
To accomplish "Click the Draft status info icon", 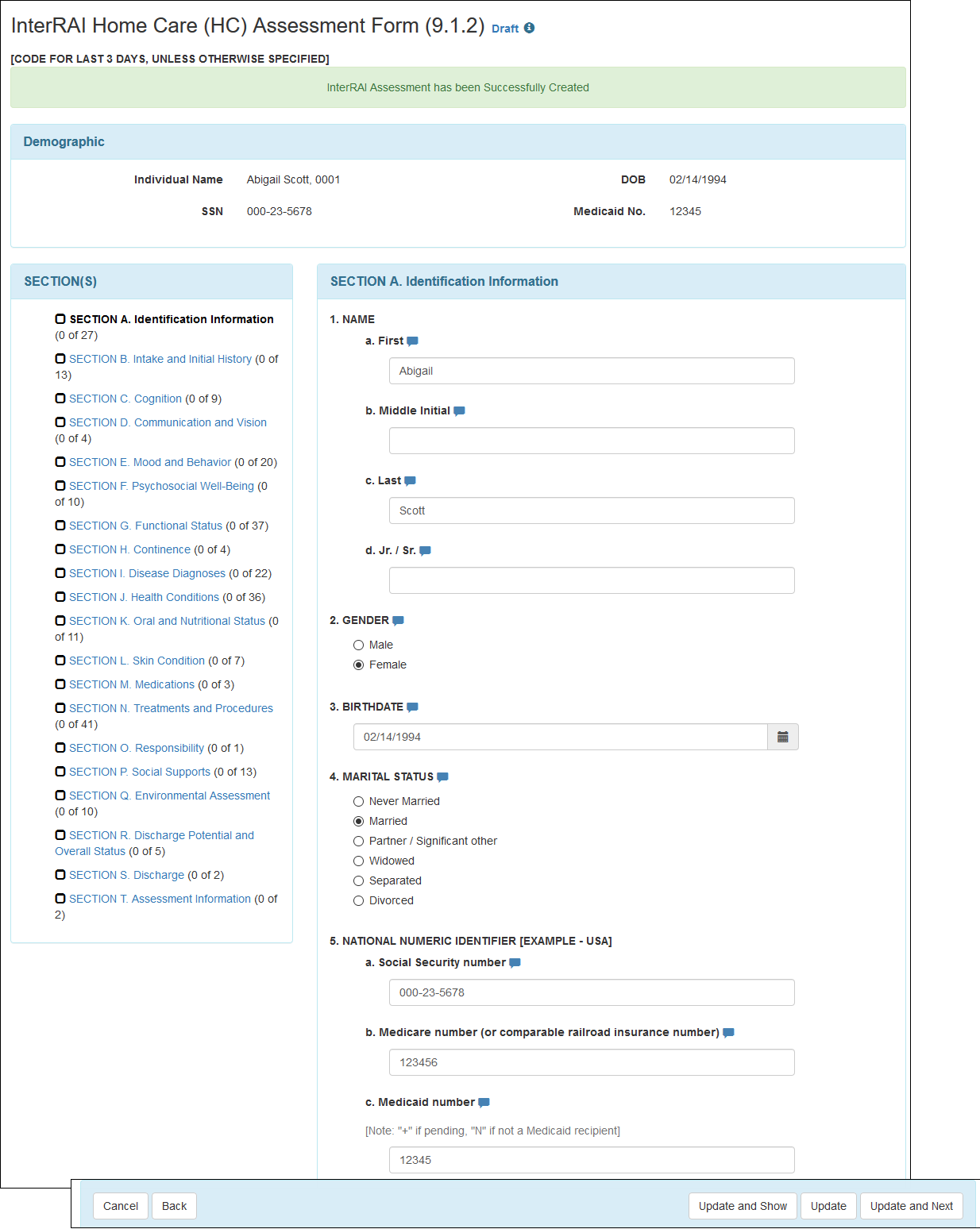I will tap(529, 28).
